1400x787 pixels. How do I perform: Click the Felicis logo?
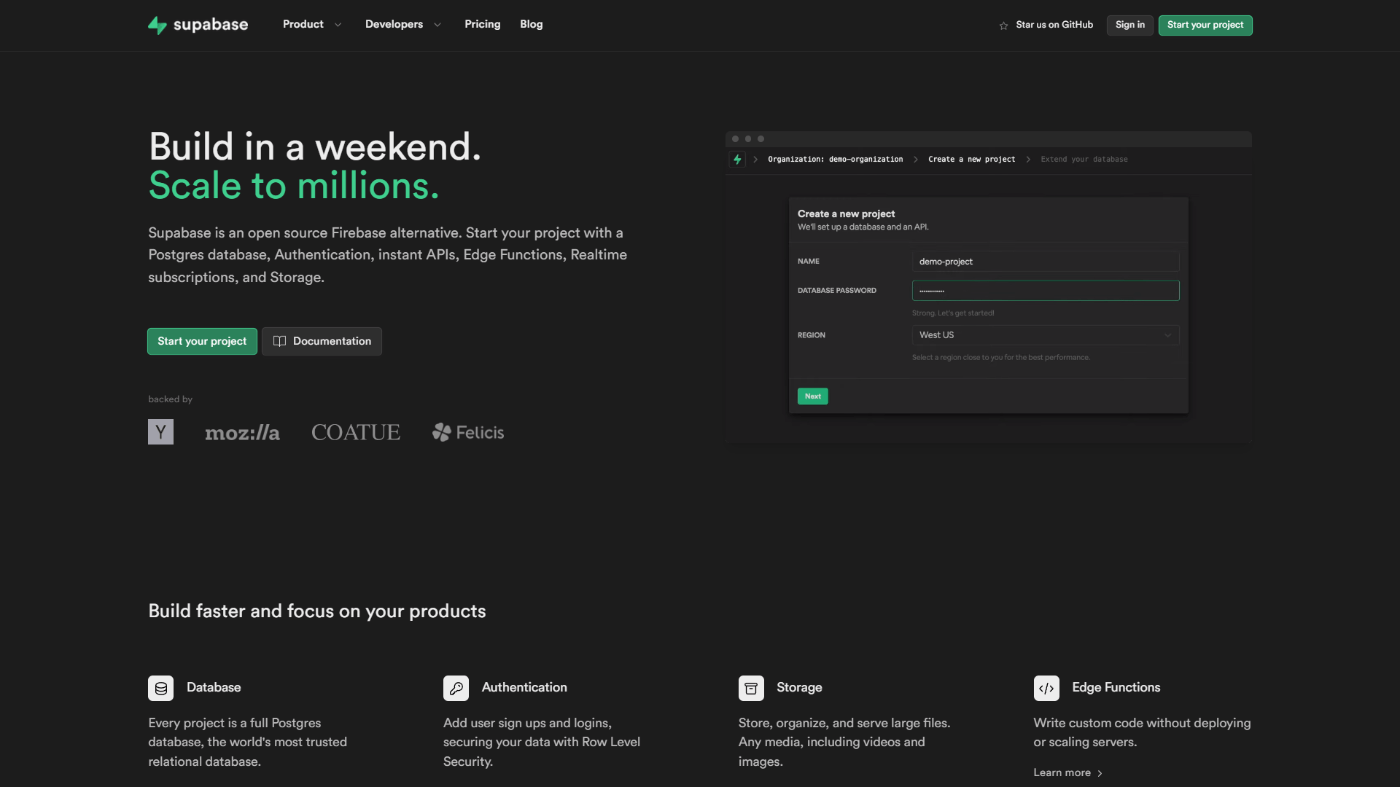[468, 432]
